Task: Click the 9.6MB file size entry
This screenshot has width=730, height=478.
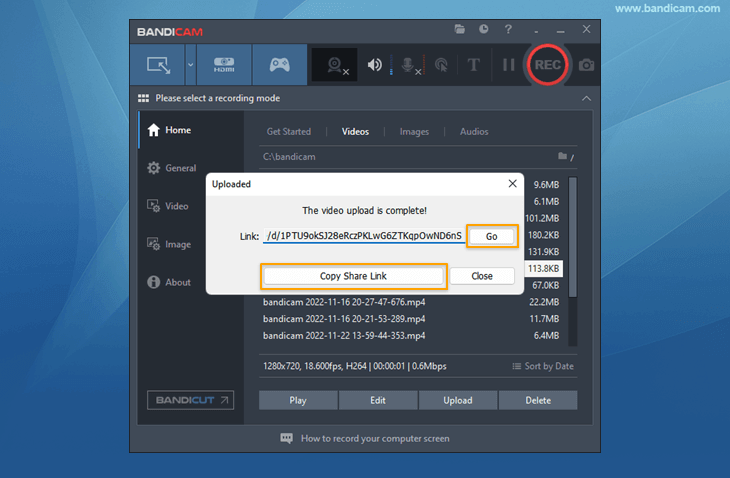Action: point(546,185)
